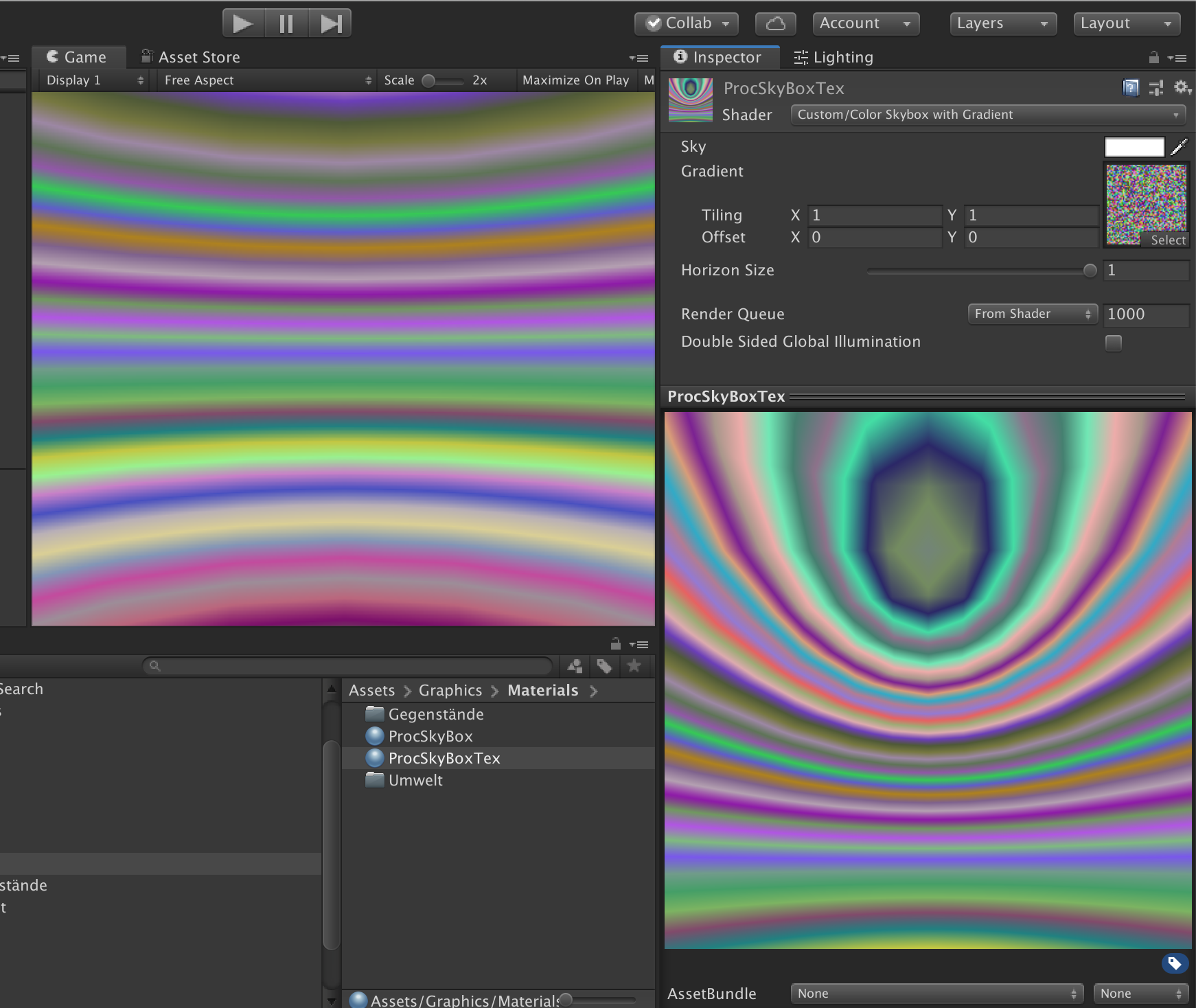Click the Step forward button

coord(330,23)
